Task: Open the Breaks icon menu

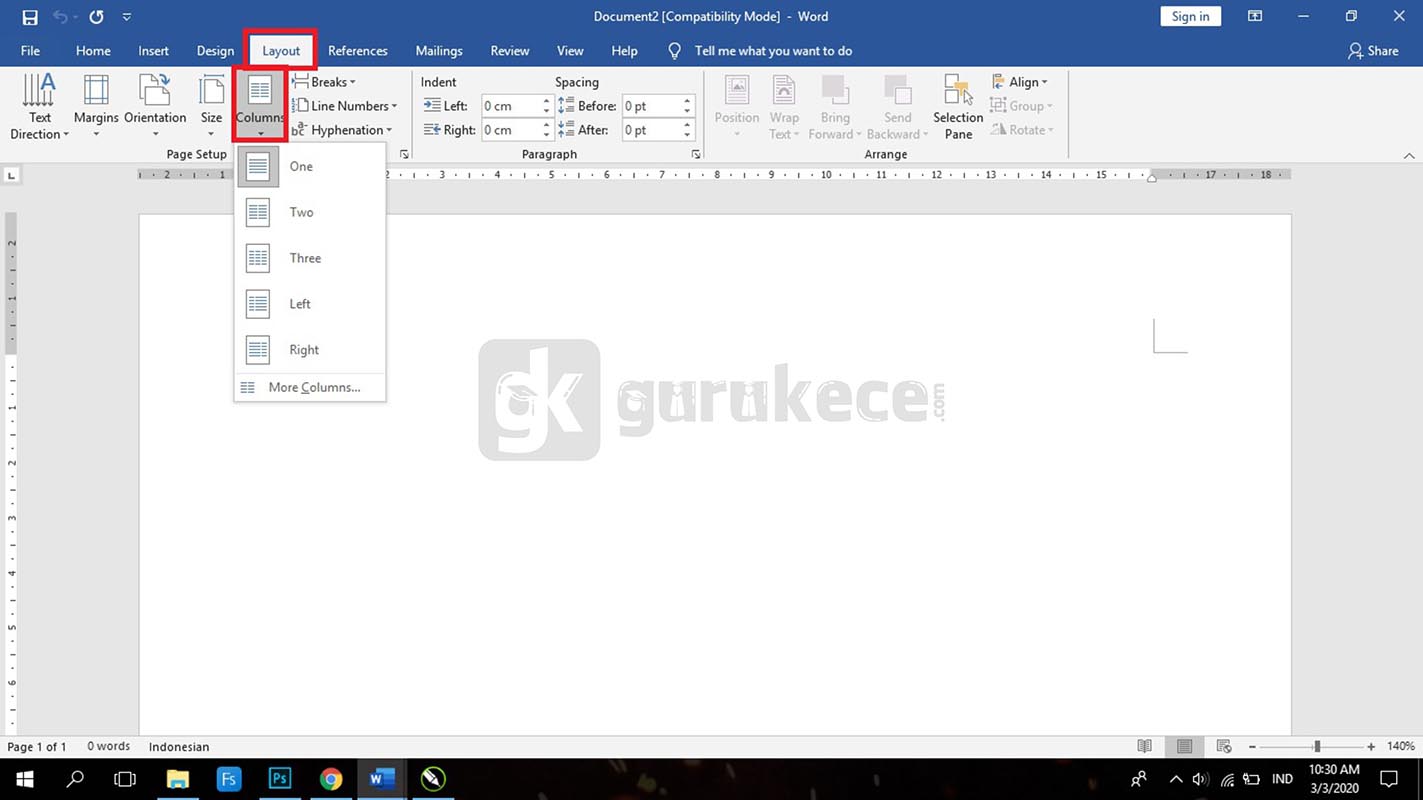Action: [x=324, y=81]
